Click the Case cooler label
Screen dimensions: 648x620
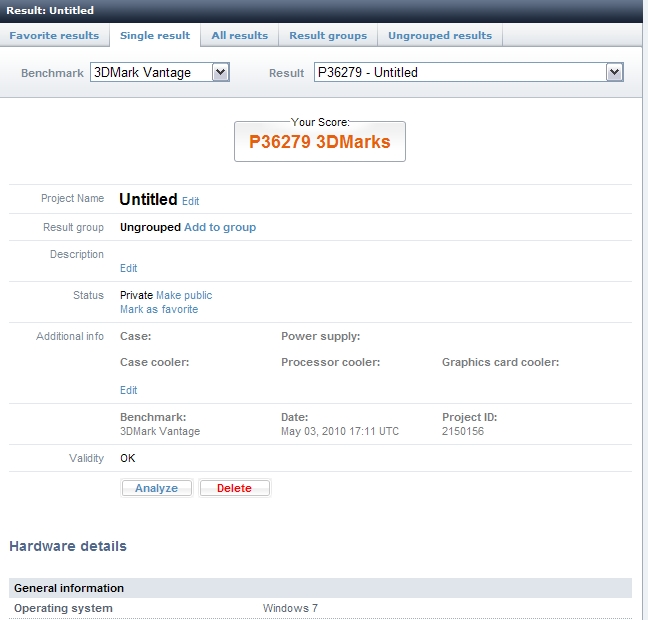point(155,362)
